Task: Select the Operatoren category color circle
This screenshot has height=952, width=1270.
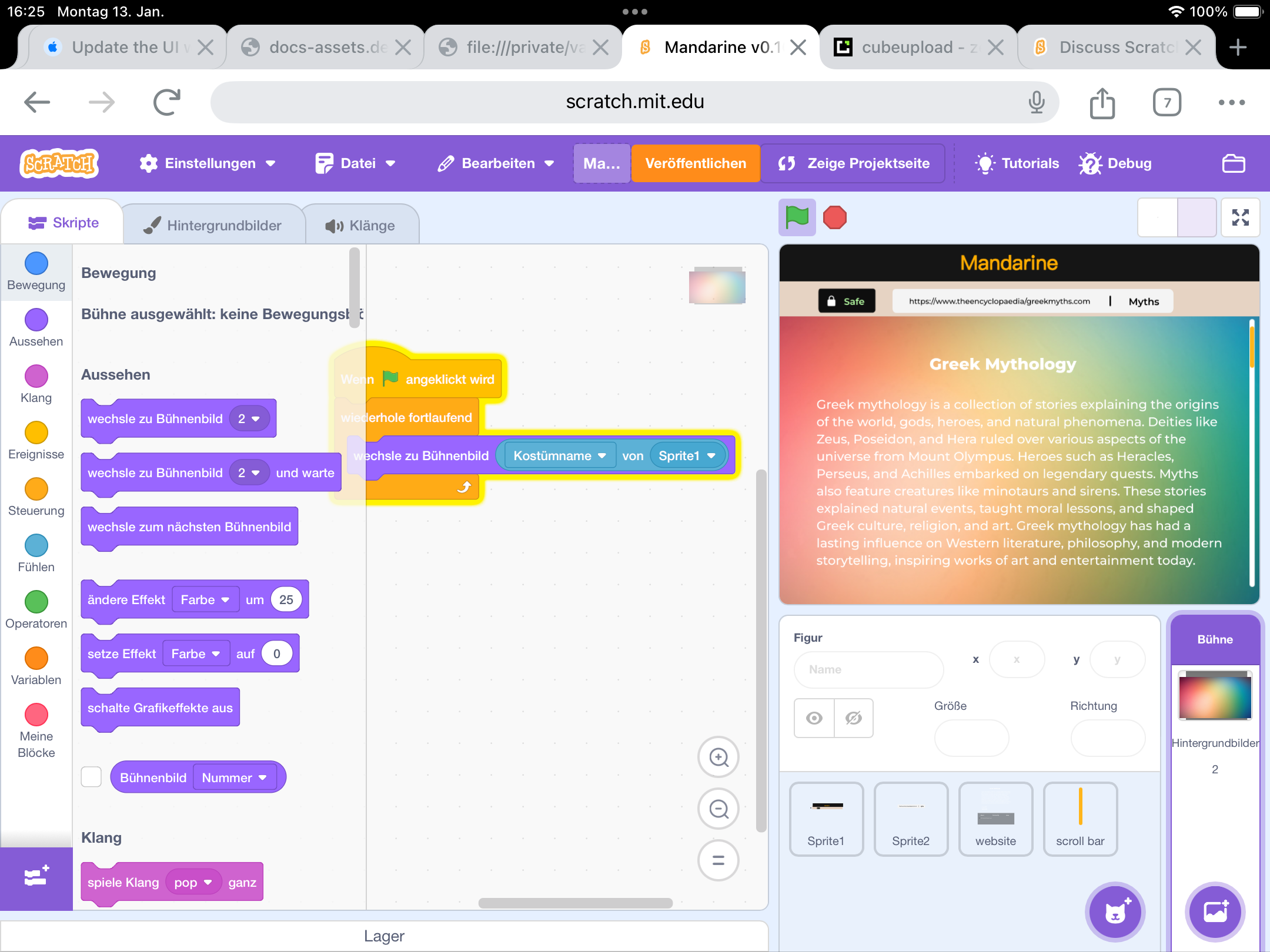Action: (36, 602)
